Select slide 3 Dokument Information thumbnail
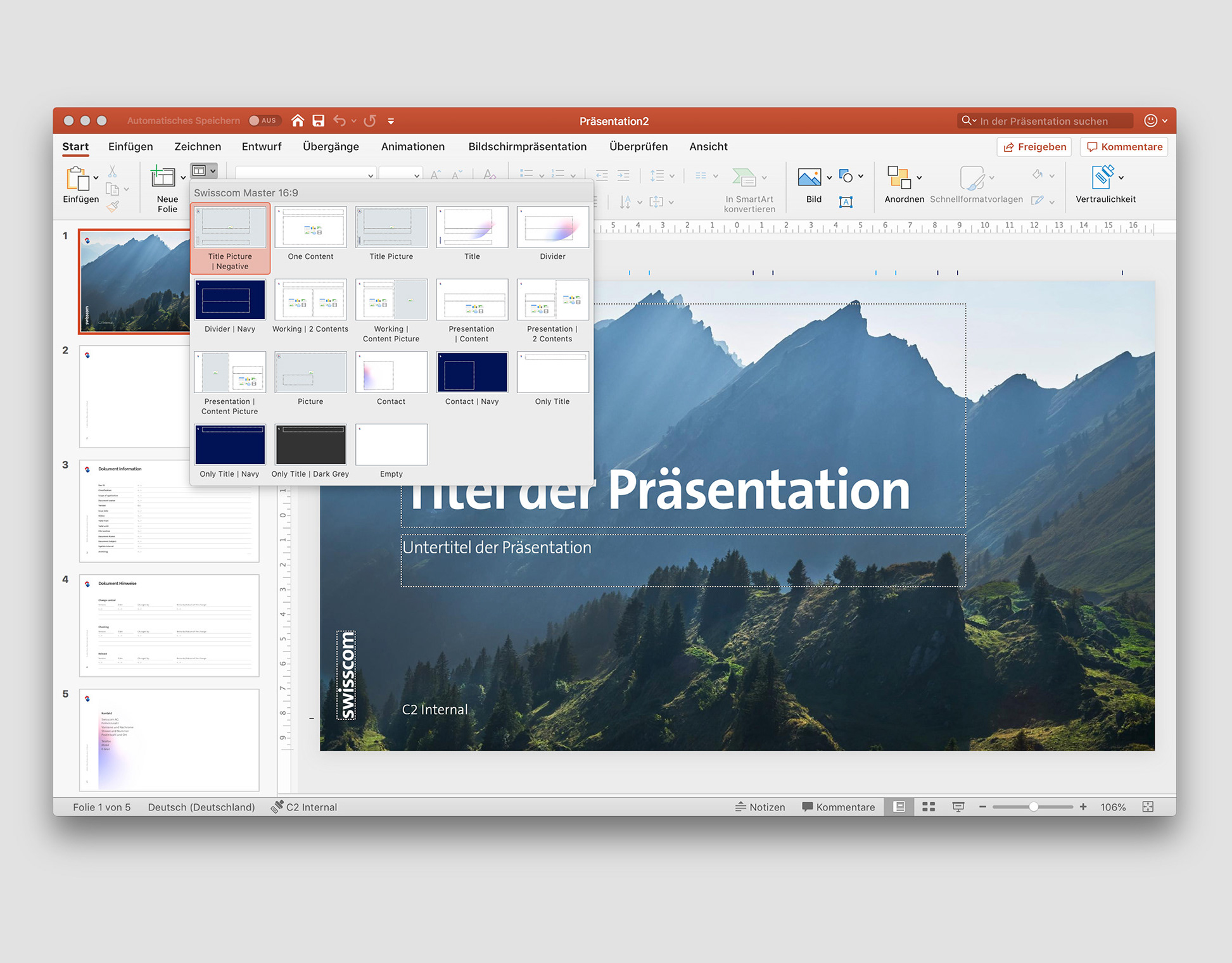The width and height of the screenshot is (1232, 963). tap(169, 511)
